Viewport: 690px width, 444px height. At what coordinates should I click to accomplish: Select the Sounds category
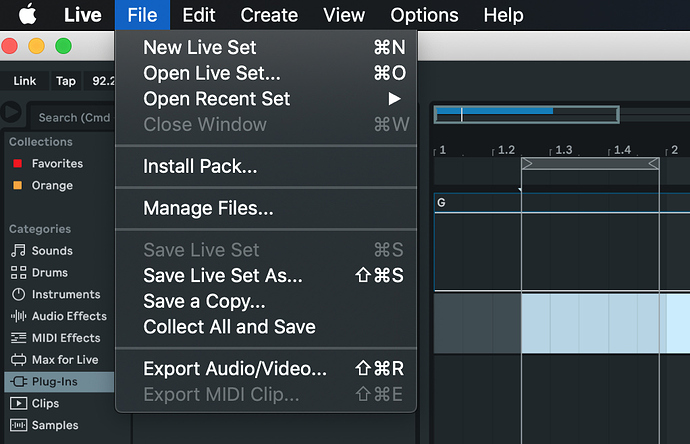(x=52, y=251)
